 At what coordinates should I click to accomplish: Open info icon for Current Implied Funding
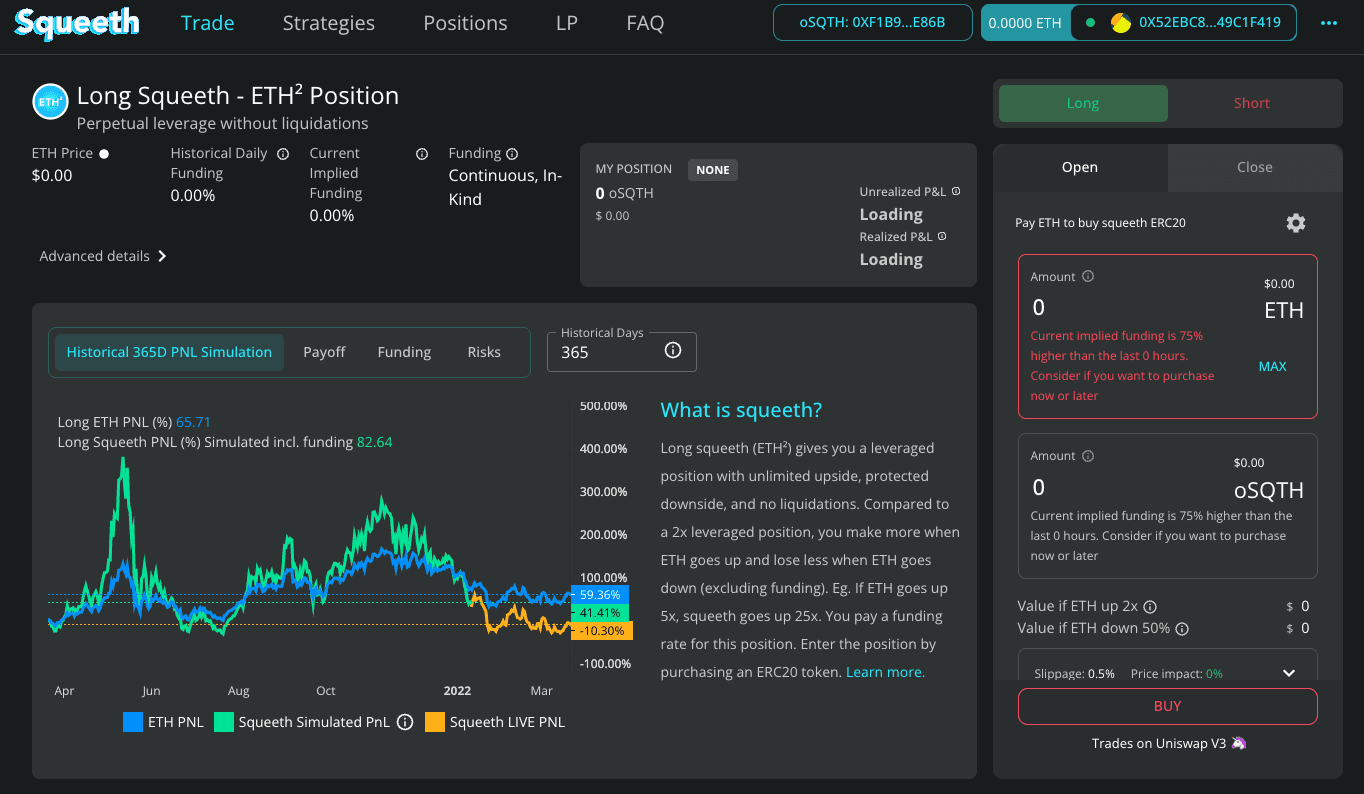[422, 154]
